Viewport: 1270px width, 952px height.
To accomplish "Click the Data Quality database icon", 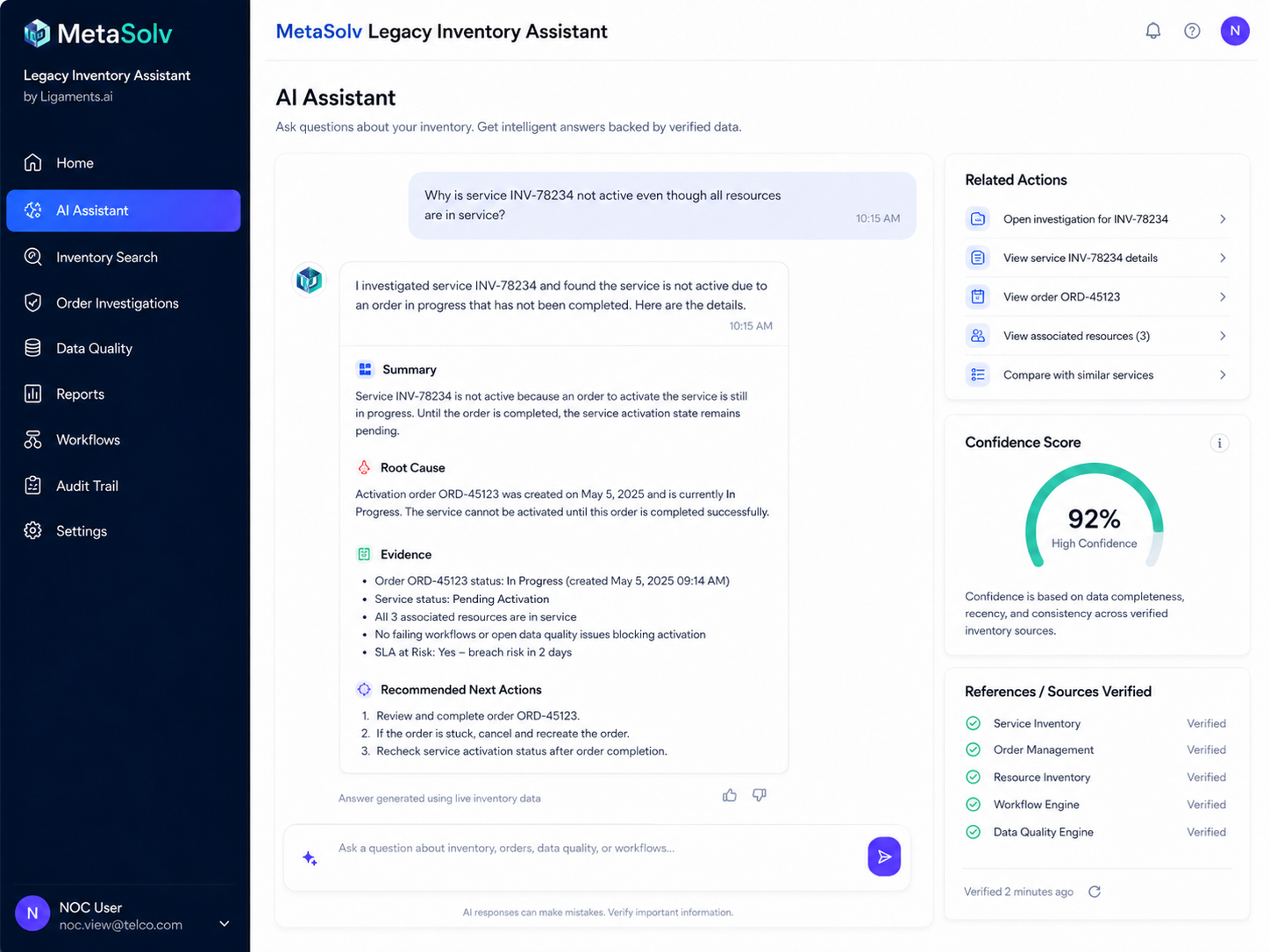I will pyautogui.click(x=33, y=348).
